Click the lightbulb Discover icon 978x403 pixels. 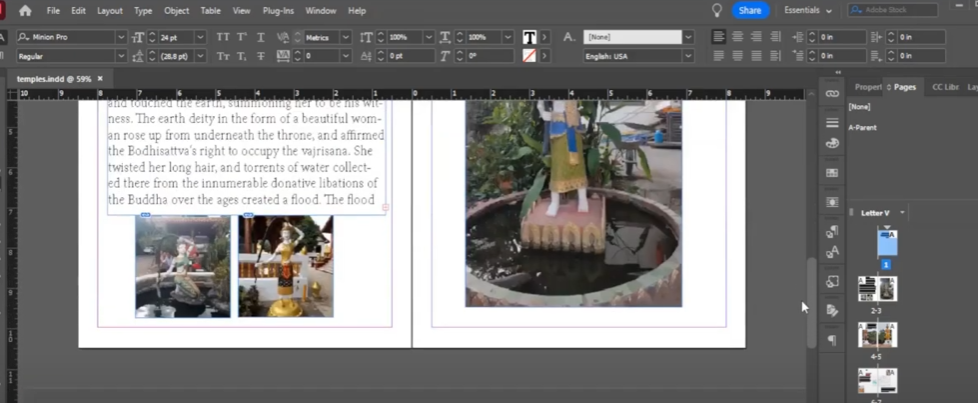pos(716,10)
